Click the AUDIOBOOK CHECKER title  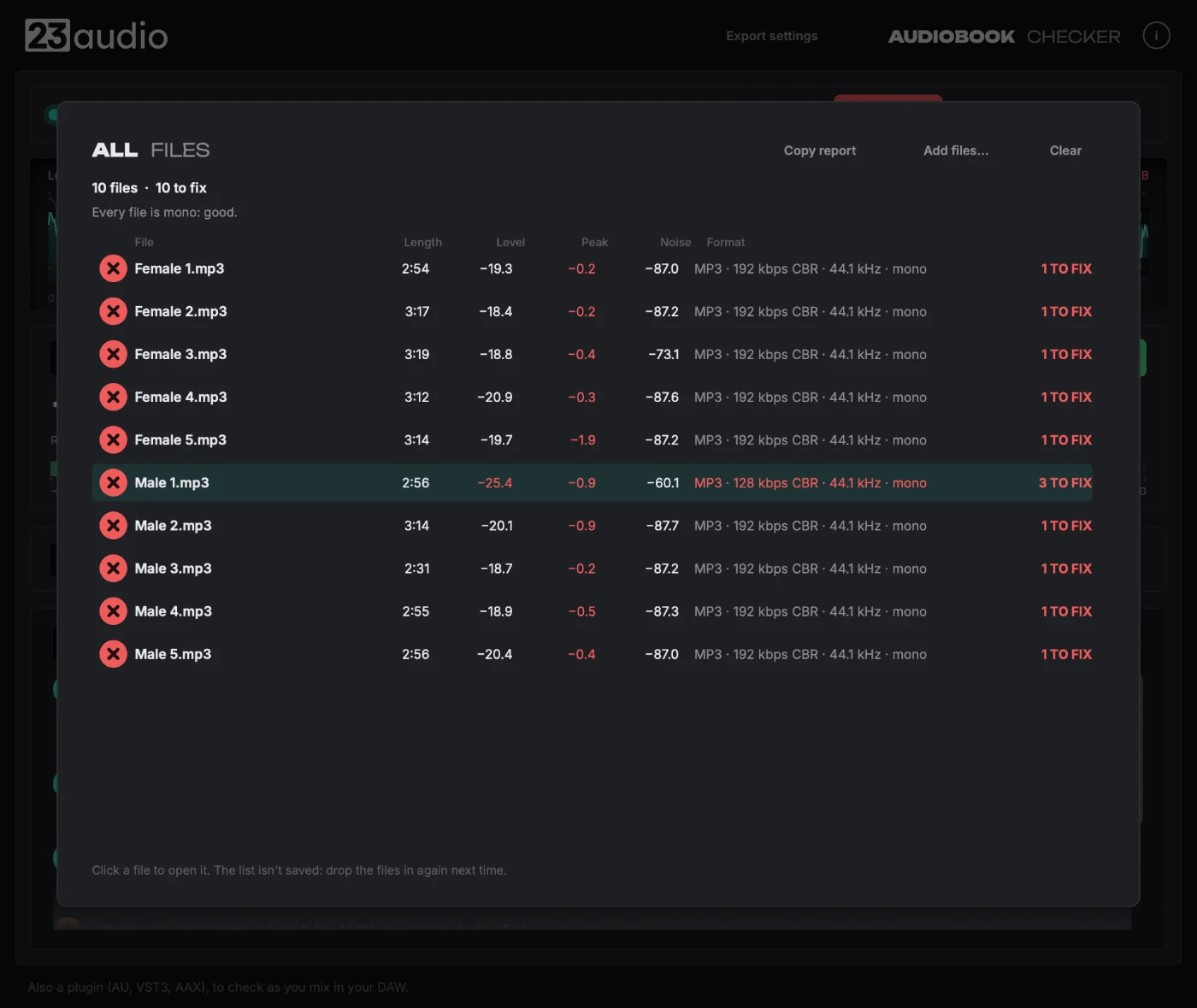1004,36
